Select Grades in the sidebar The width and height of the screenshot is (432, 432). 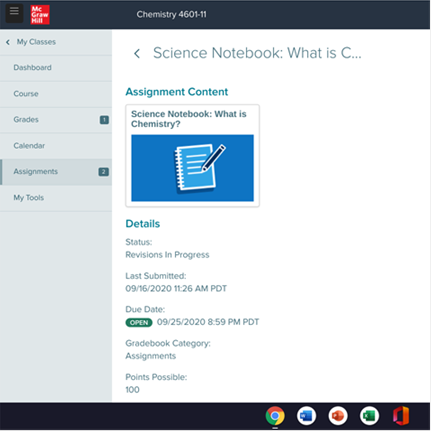[x=56, y=120]
